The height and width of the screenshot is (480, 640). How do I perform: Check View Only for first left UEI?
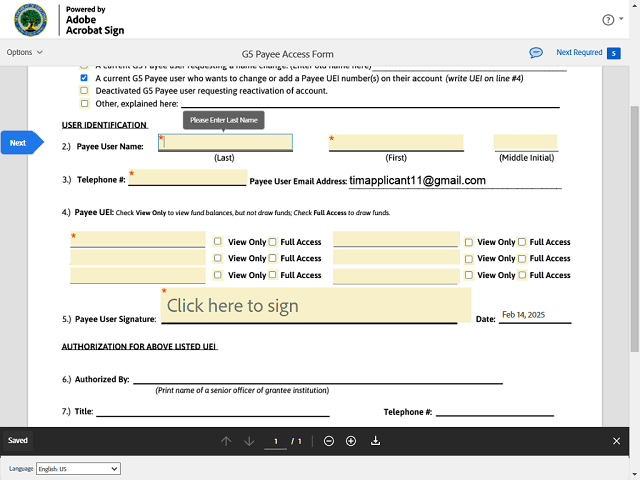click(x=218, y=242)
